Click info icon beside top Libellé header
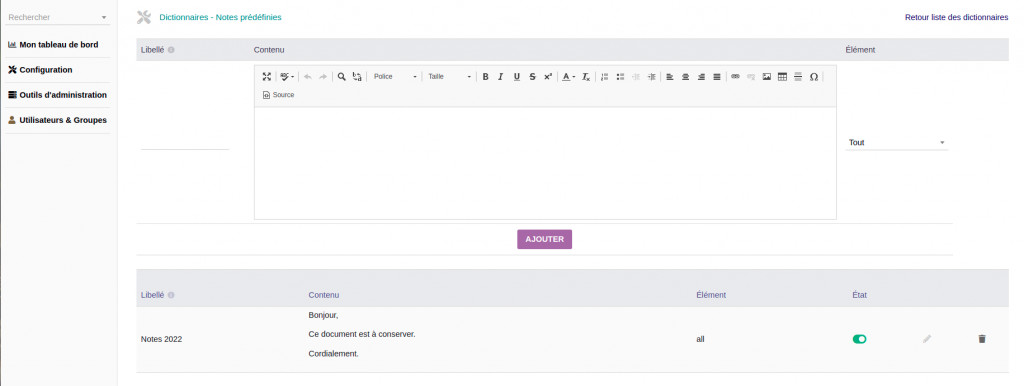Screen dimensions: 1024x386 point(171,50)
